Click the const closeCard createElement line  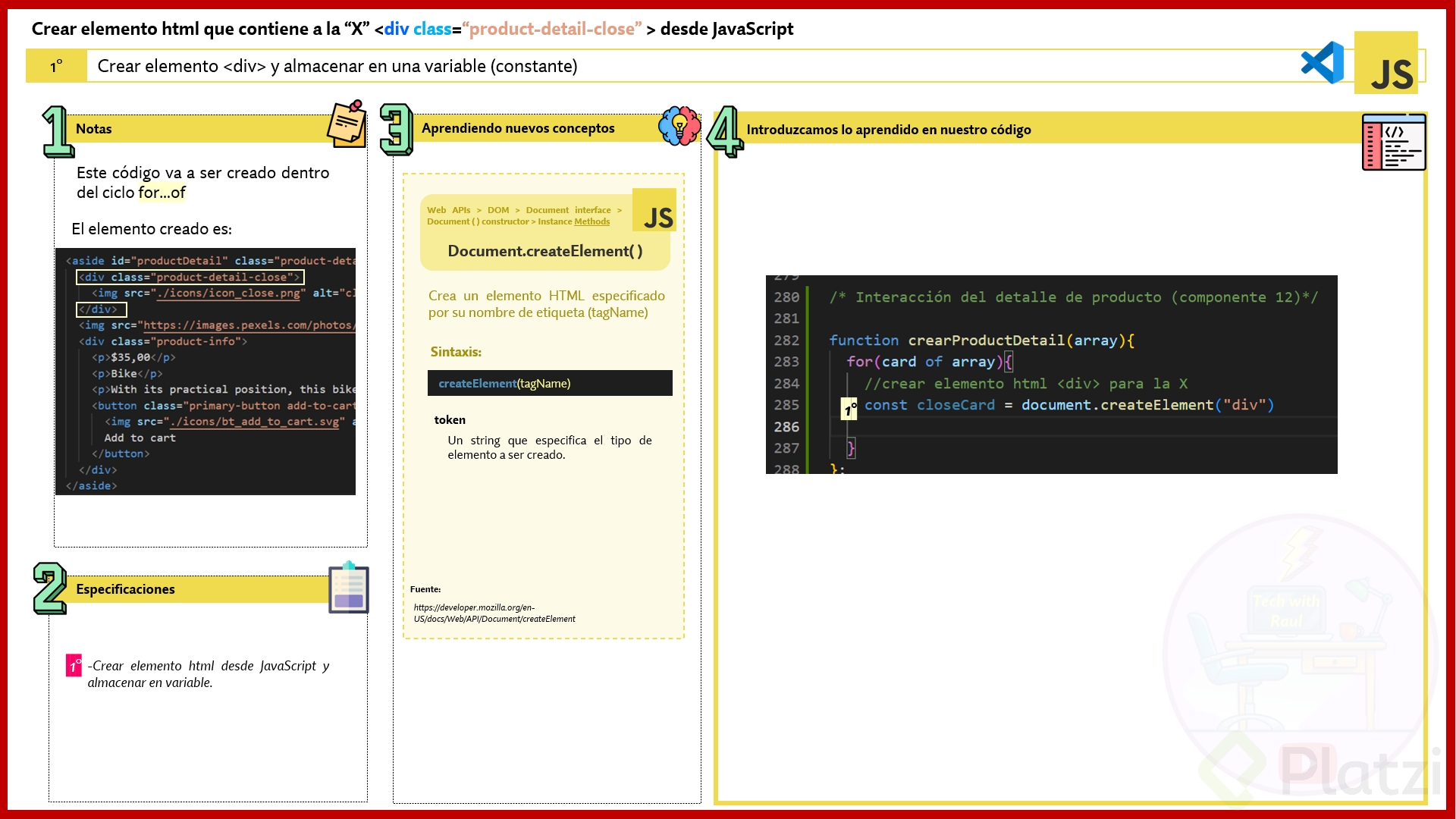pyautogui.click(x=1069, y=405)
